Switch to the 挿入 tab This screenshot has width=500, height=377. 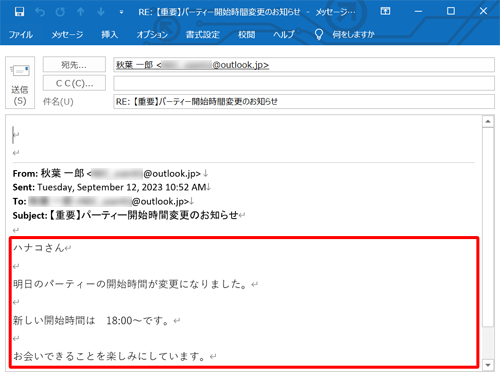110,34
